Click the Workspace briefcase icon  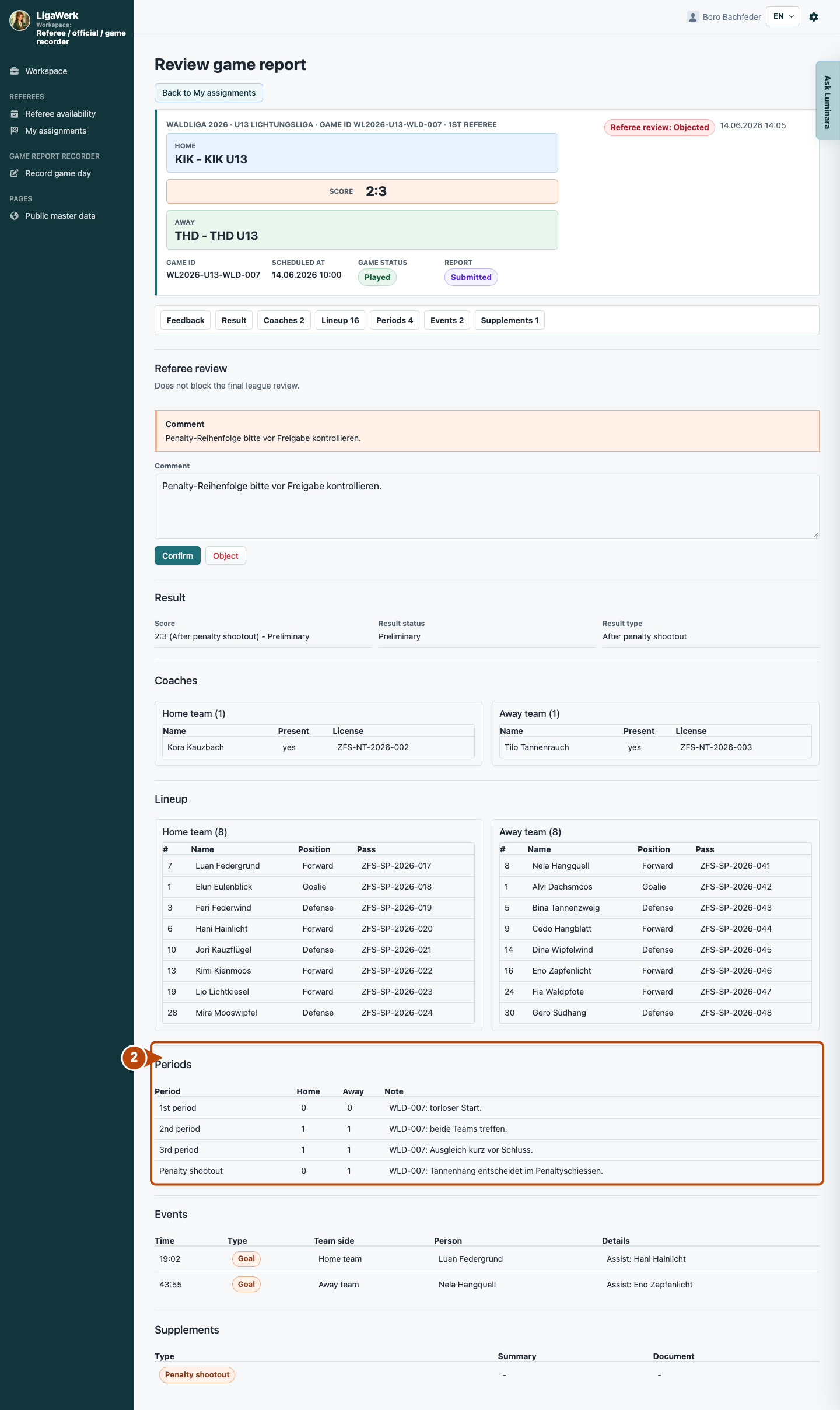click(x=15, y=71)
